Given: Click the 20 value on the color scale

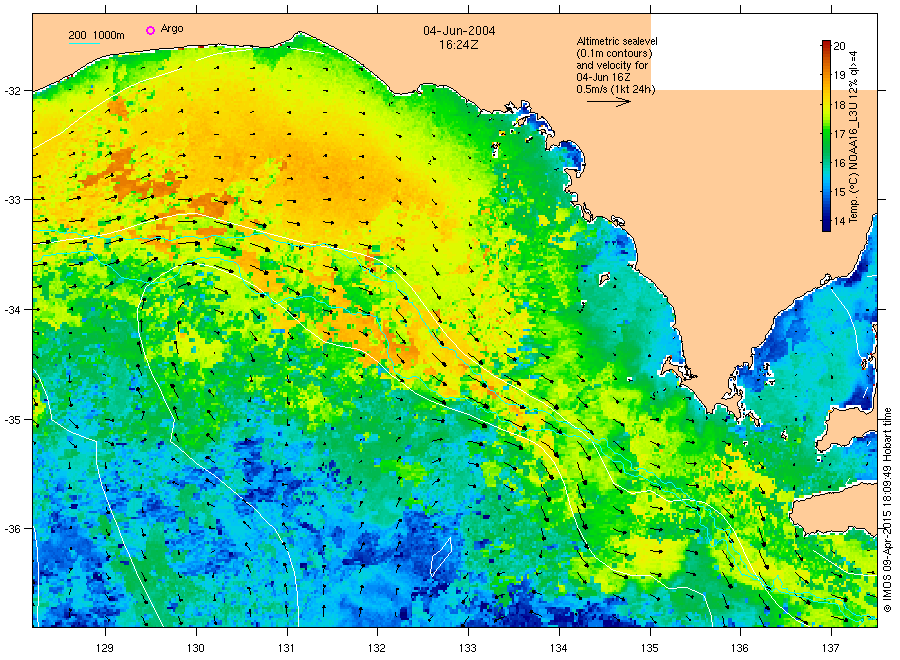Looking at the screenshot, I should [839, 46].
